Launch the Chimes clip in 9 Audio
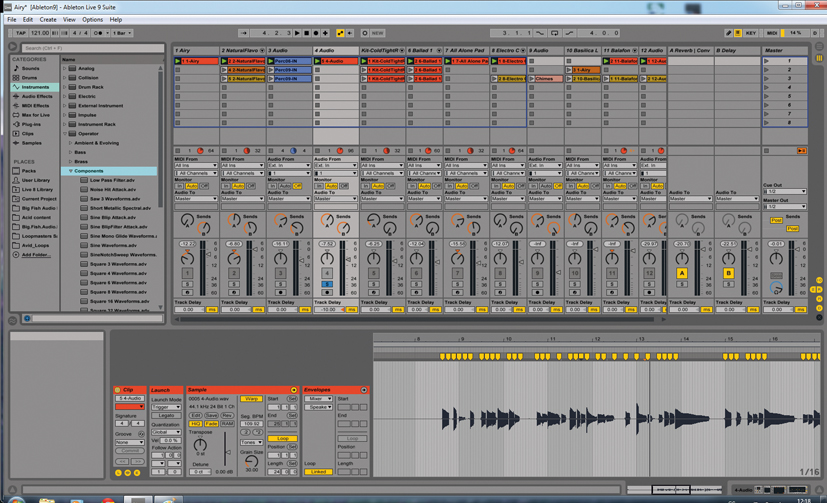827x503 pixels. point(532,79)
